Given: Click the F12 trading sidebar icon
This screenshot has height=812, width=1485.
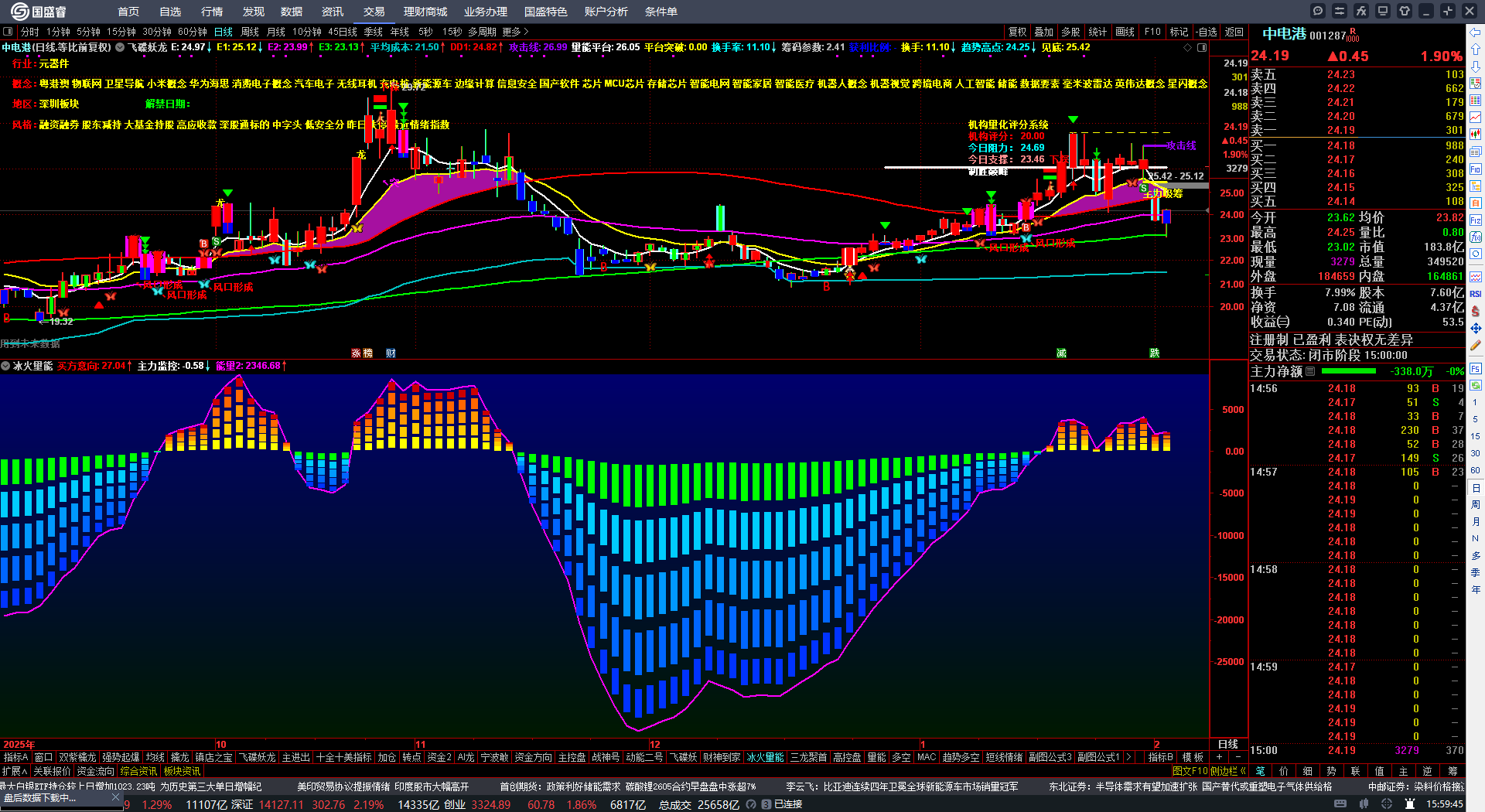Looking at the screenshot, I should tap(1476, 220).
